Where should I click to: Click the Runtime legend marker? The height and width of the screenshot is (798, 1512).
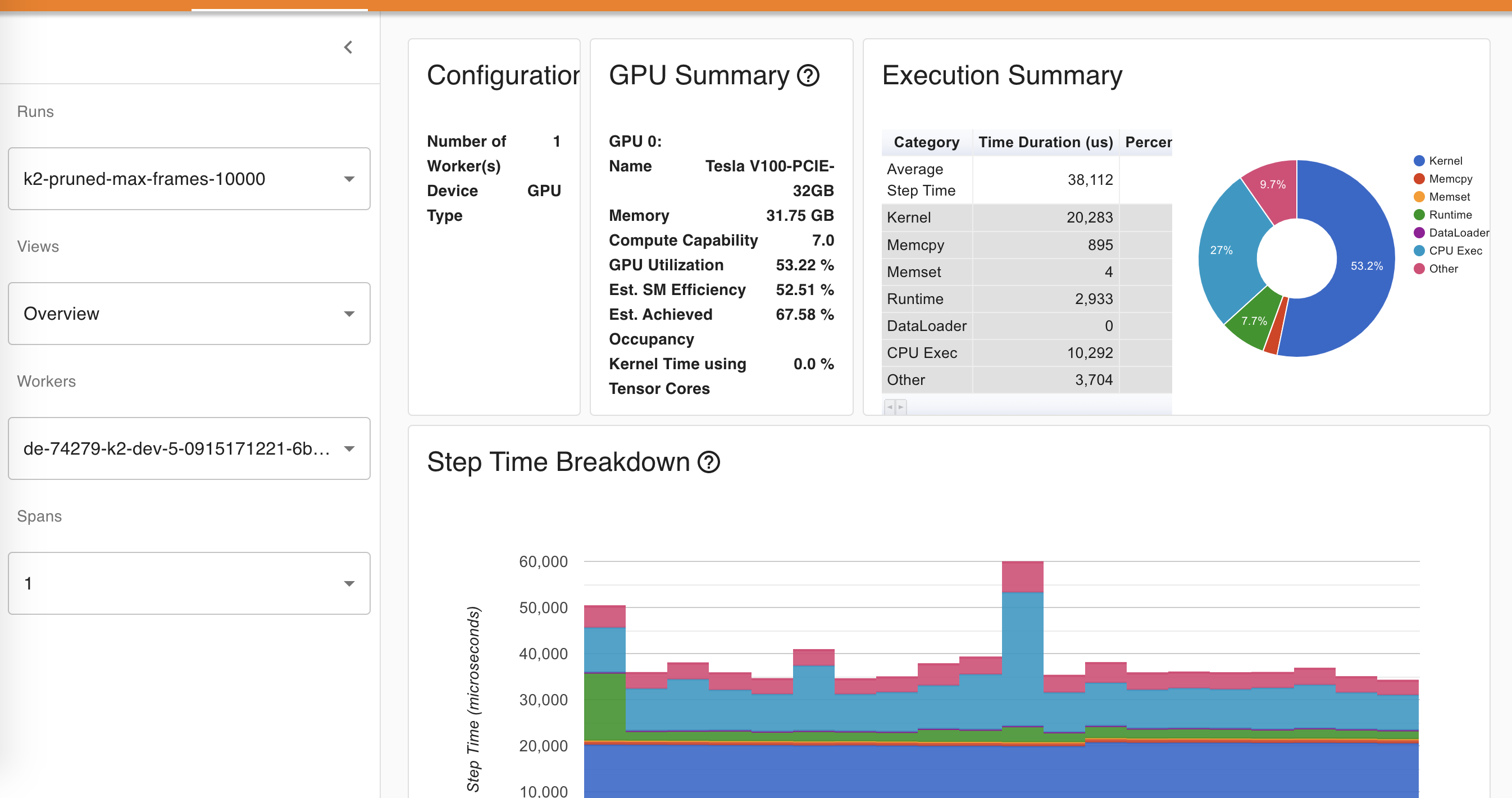pos(1419,215)
